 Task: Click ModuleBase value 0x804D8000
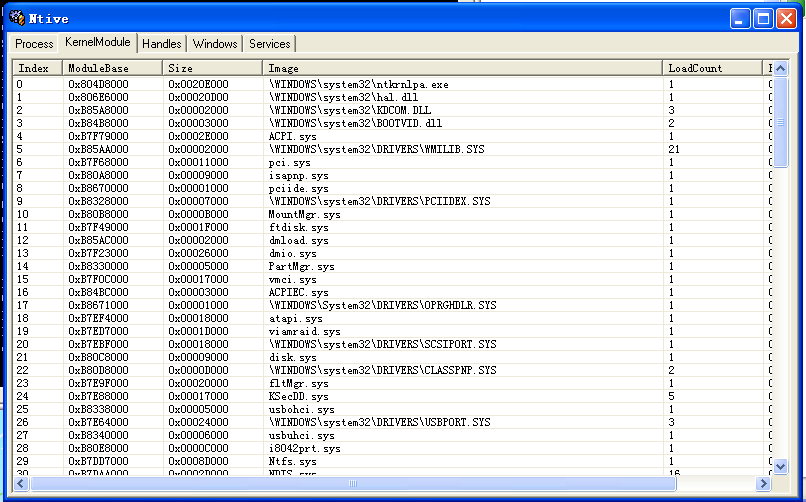98,84
